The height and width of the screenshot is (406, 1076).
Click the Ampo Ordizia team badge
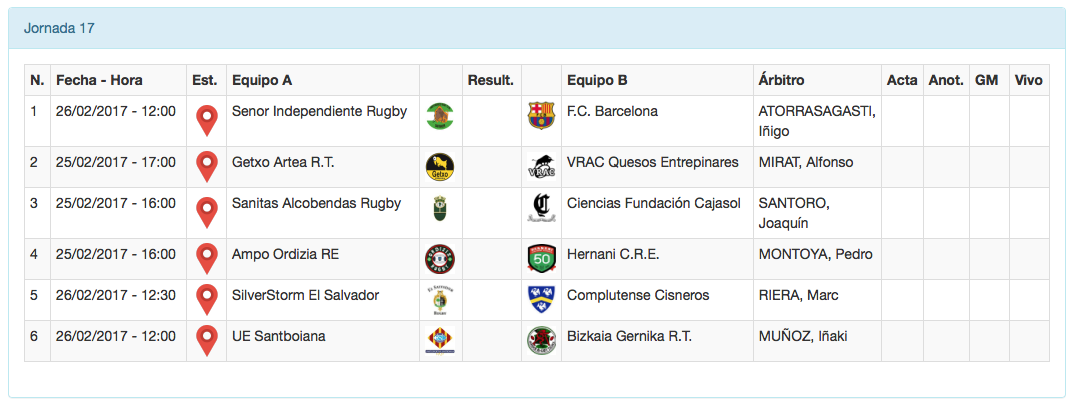coord(439,259)
